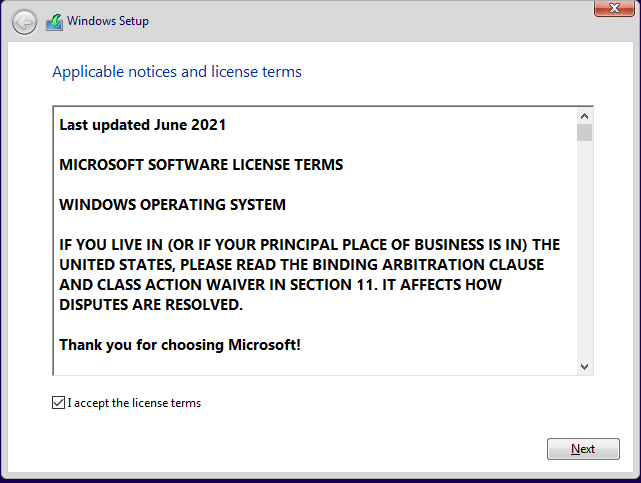Click the 'Applicable notices and license terms' heading
The height and width of the screenshot is (483, 641).
(x=177, y=72)
